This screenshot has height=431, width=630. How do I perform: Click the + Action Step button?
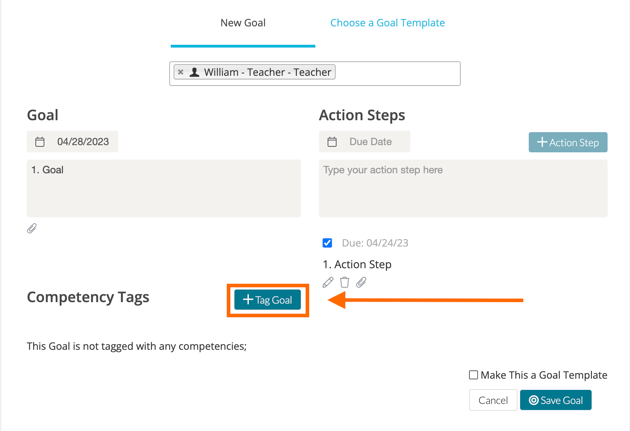568,142
